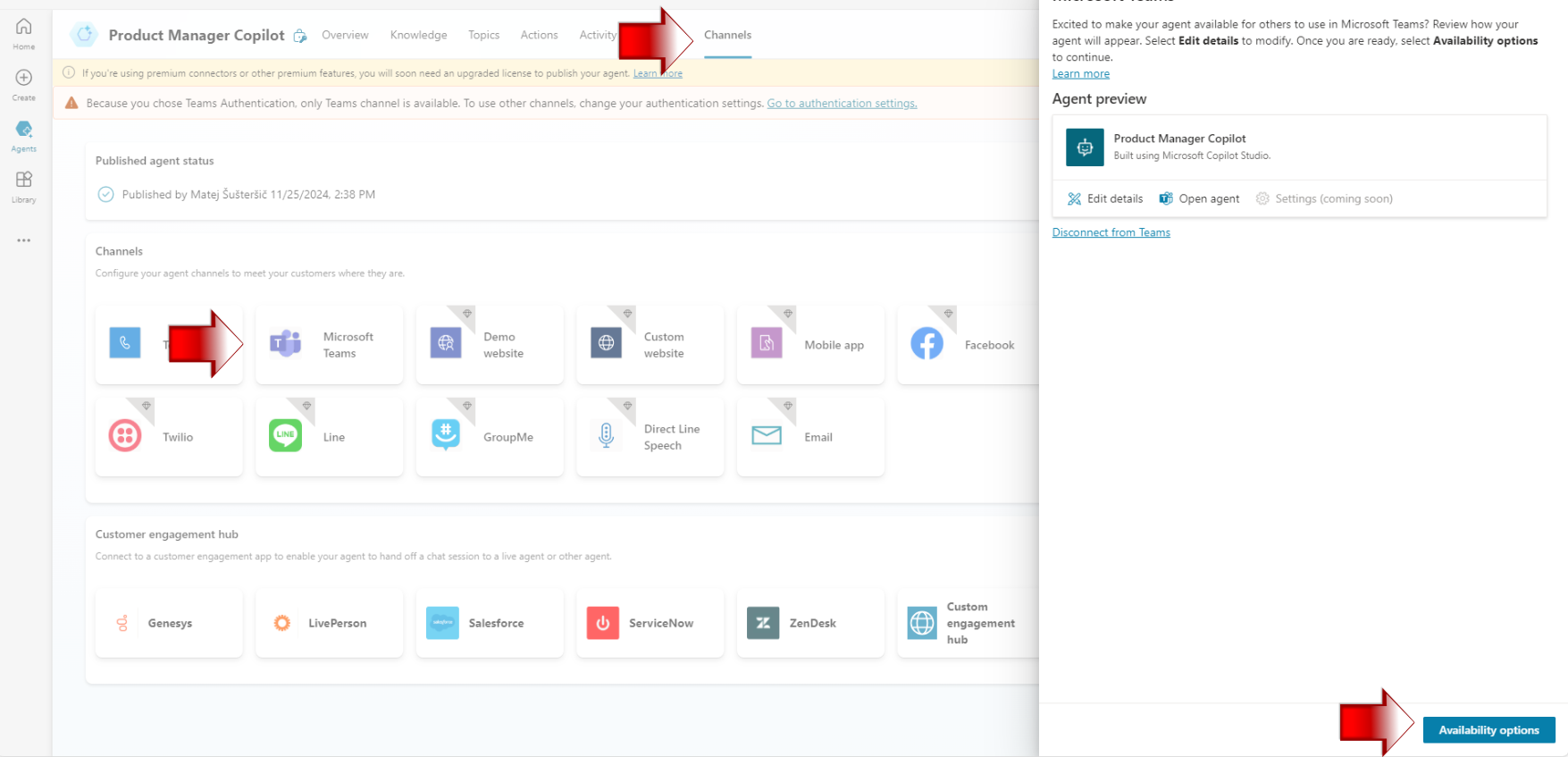This screenshot has width=1568, height=757.
Task: Open the Library sidebar icon
Action: (24, 187)
